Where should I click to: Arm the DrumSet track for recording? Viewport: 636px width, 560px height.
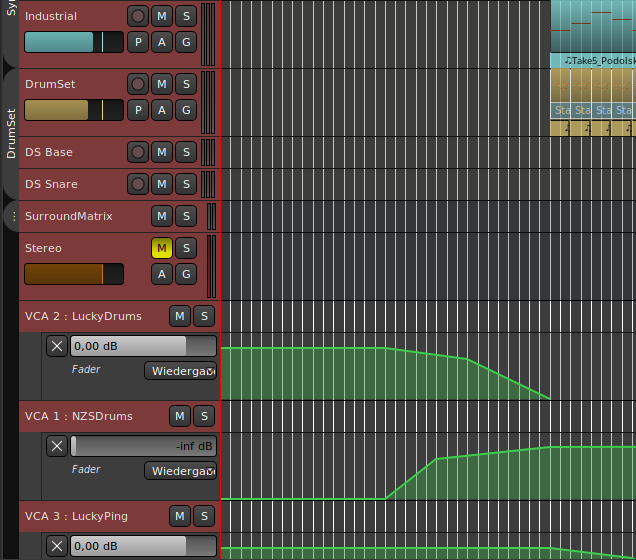click(138, 84)
